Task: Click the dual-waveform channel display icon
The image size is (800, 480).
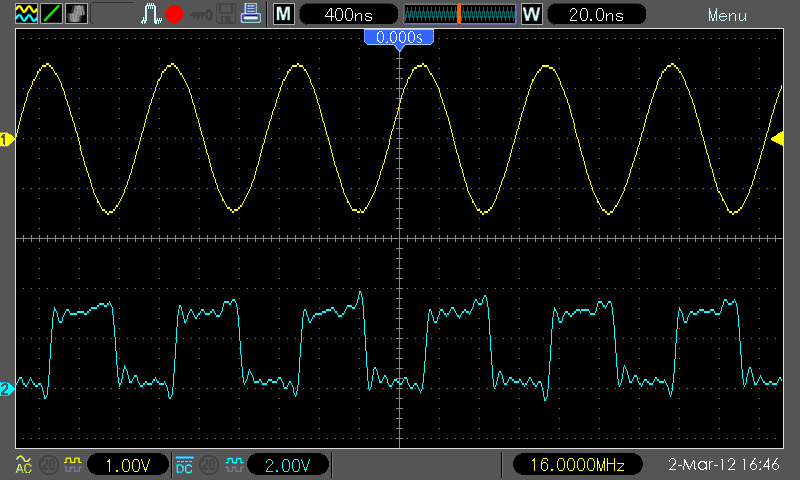Action: tap(26, 14)
